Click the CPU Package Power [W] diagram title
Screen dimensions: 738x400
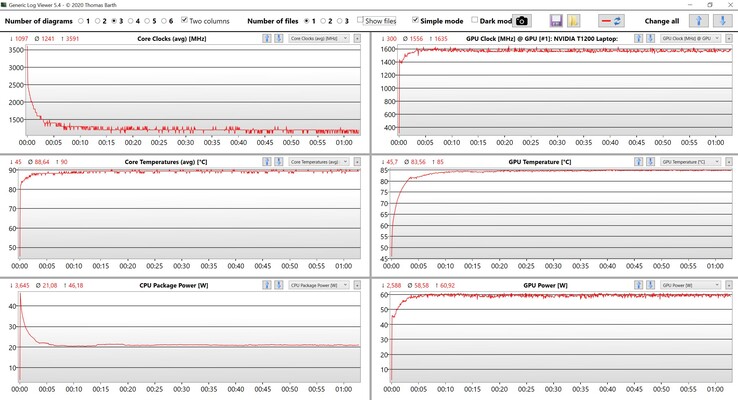[x=174, y=285]
